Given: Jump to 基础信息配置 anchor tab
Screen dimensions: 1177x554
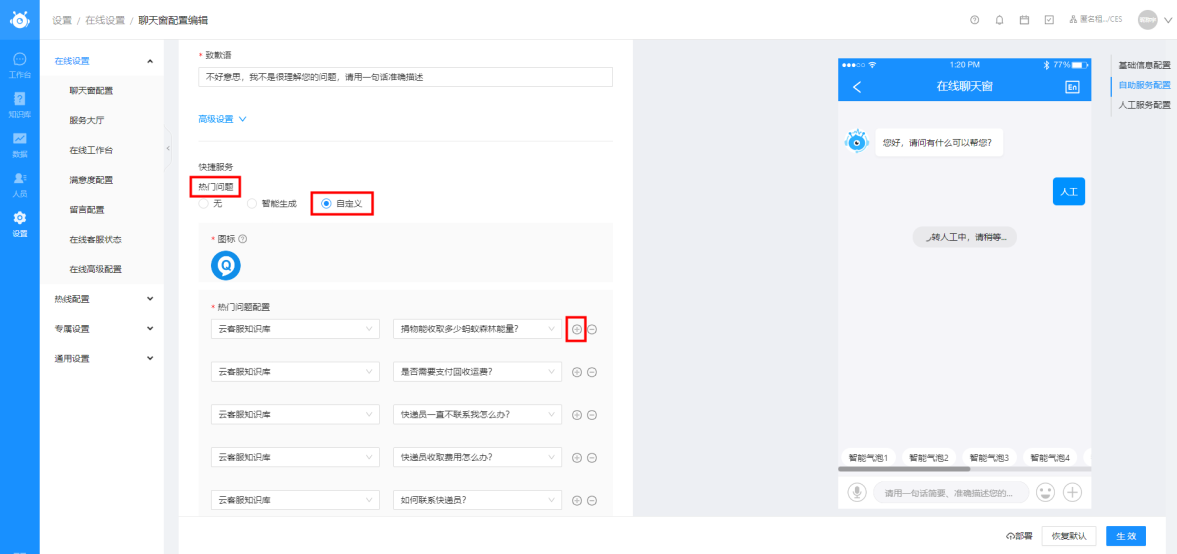Looking at the screenshot, I should point(1144,65).
